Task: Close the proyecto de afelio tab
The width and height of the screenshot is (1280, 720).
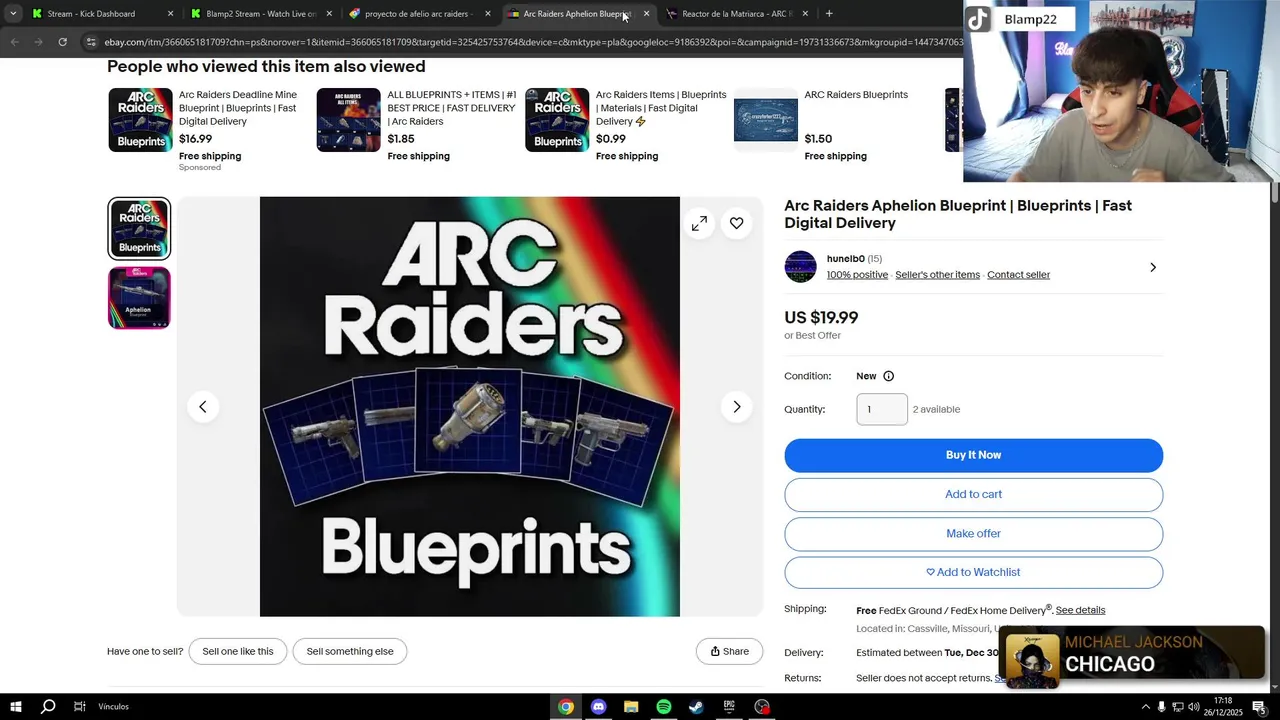Action: pyautogui.click(x=488, y=14)
